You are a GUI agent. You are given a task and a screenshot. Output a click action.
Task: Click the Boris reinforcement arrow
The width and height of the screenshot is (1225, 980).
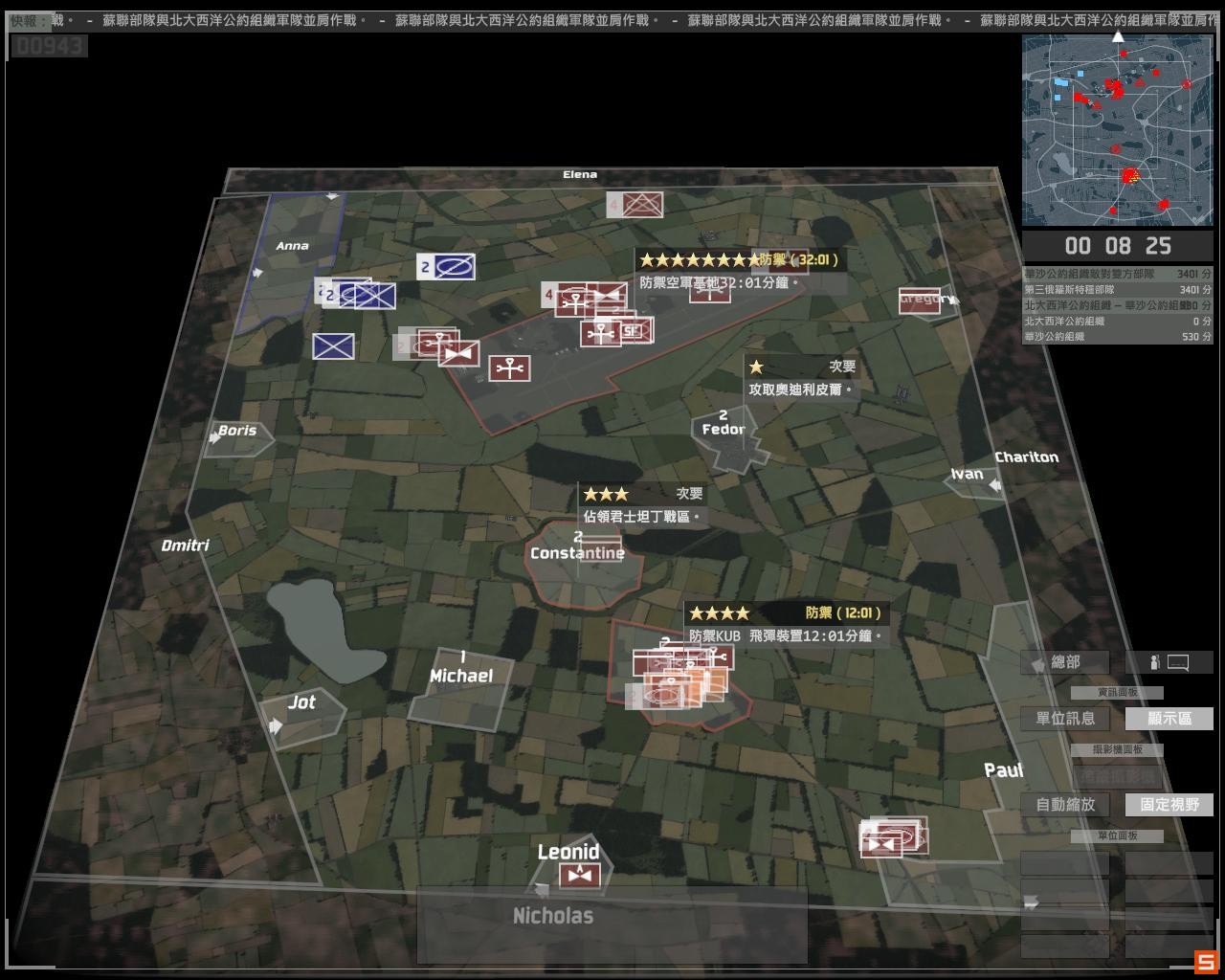click(x=214, y=438)
